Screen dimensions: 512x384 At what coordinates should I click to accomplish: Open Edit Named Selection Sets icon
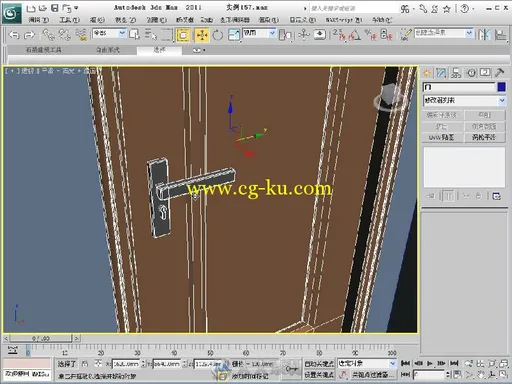click(x=405, y=35)
